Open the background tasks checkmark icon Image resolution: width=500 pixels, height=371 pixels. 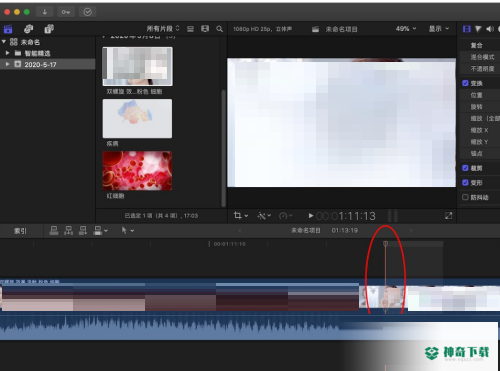click(87, 12)
